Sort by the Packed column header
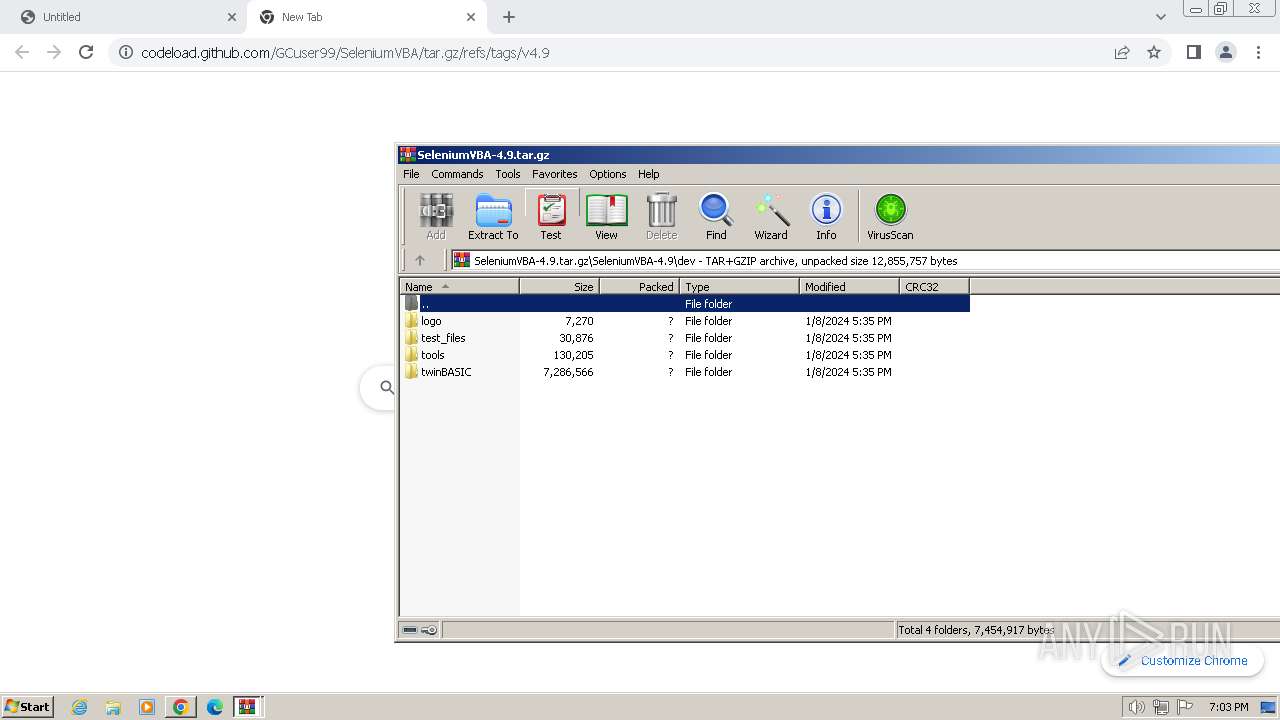This screenshot has width=1280, height=720. click(639, 286)
